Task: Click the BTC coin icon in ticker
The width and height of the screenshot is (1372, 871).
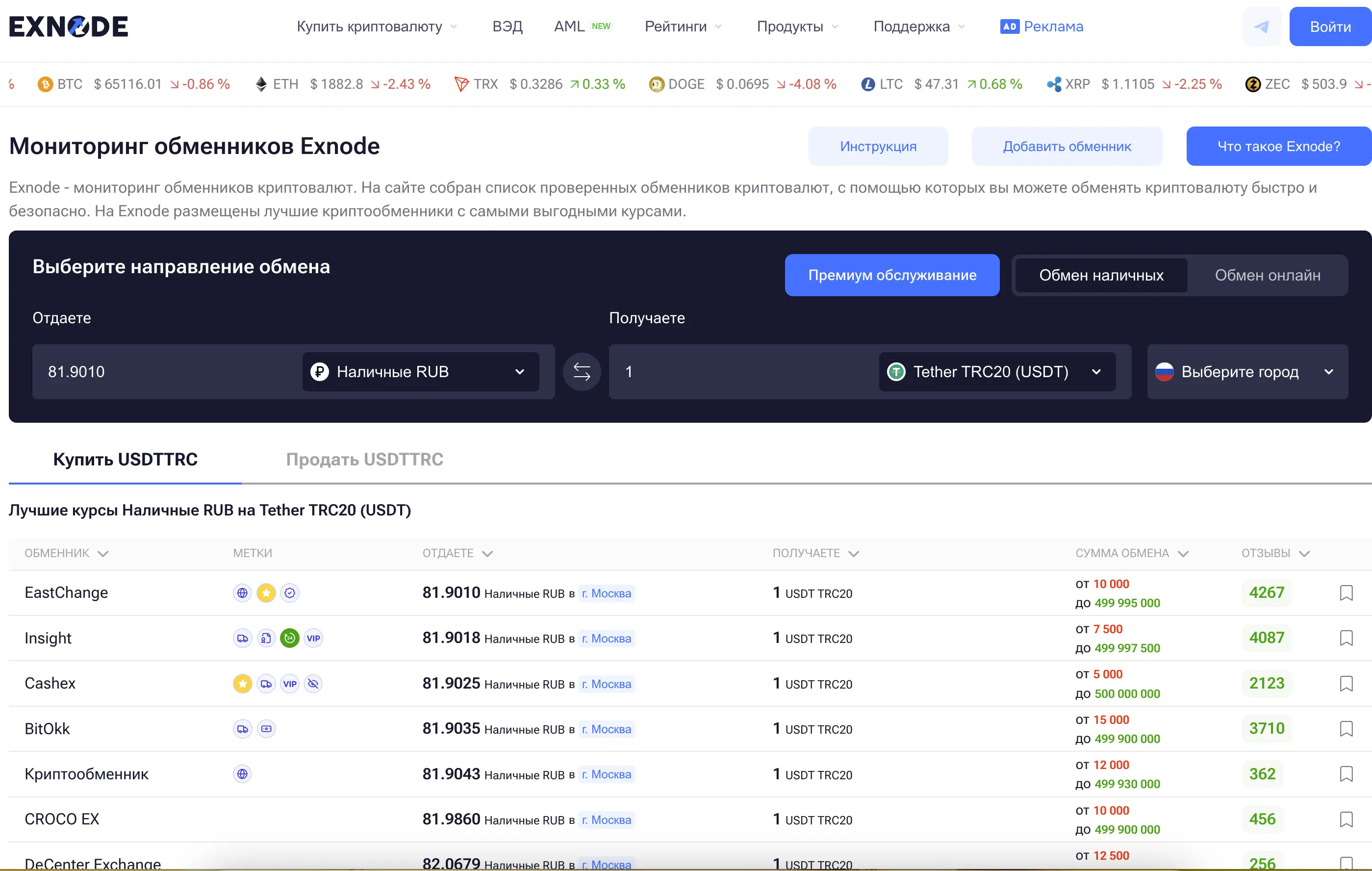Action: coord(45,84)
